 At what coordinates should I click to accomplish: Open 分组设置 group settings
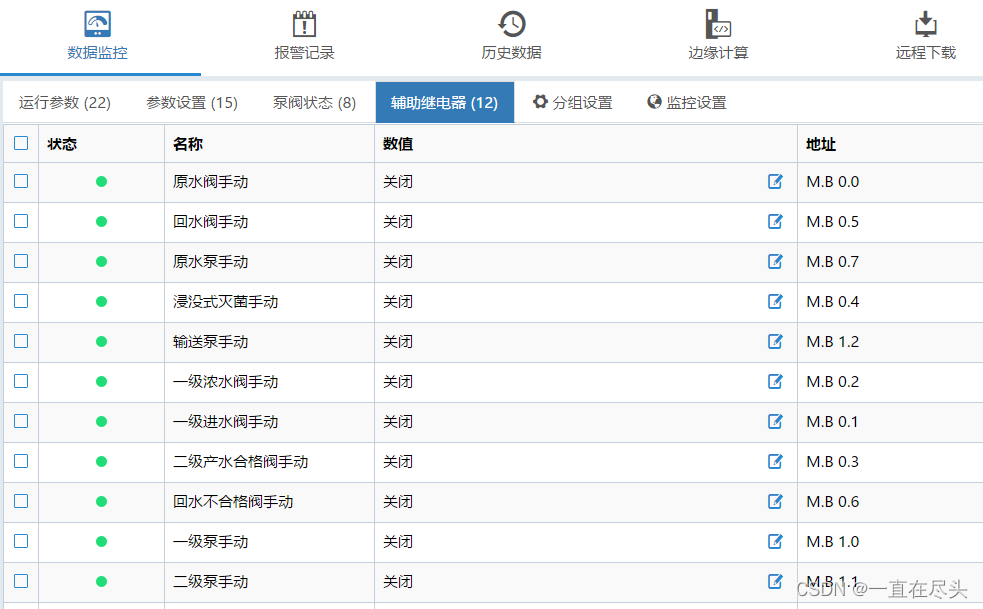[x=572, y=102]
